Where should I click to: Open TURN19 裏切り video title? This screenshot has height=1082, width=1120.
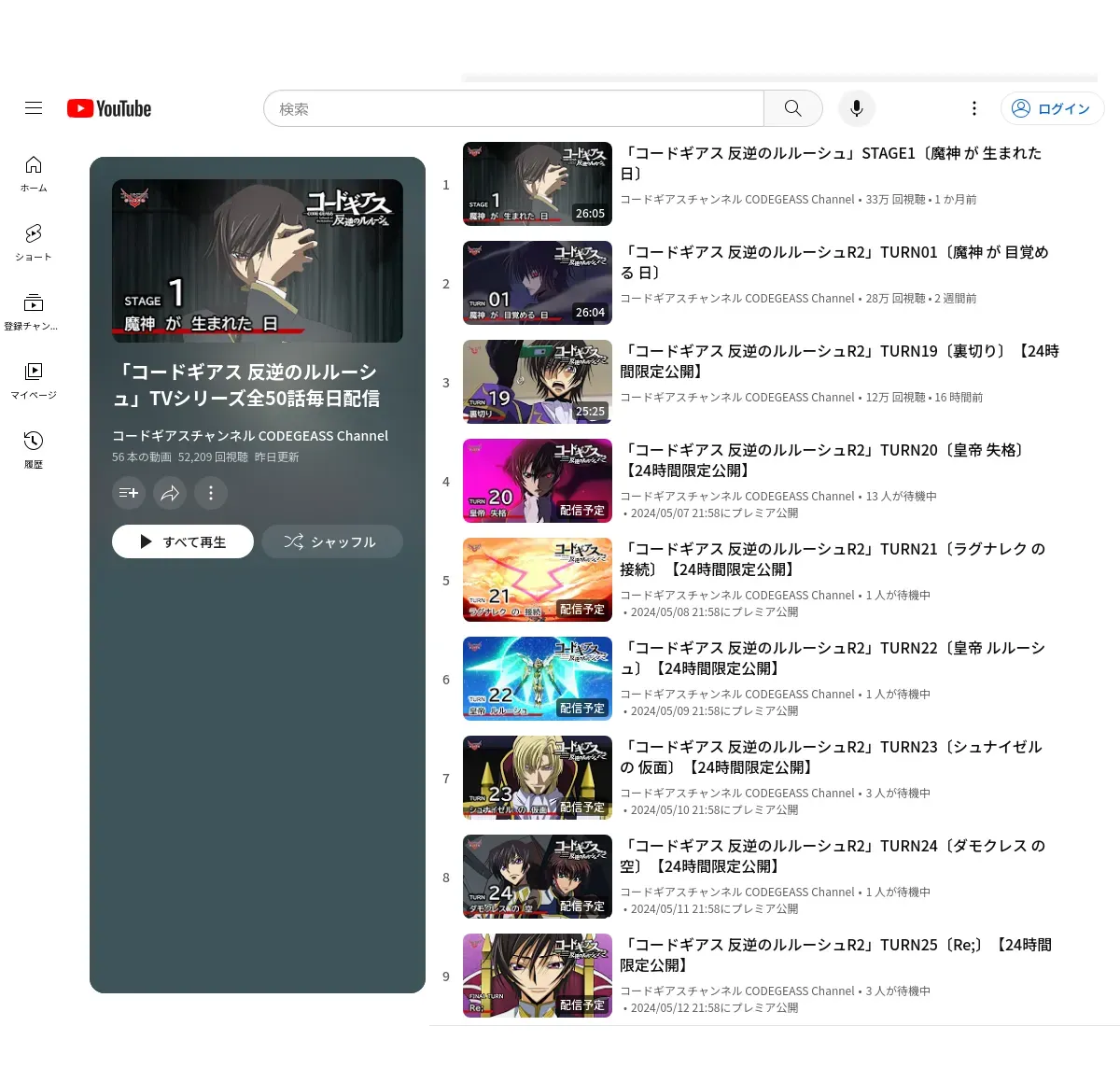coord(840,361)
